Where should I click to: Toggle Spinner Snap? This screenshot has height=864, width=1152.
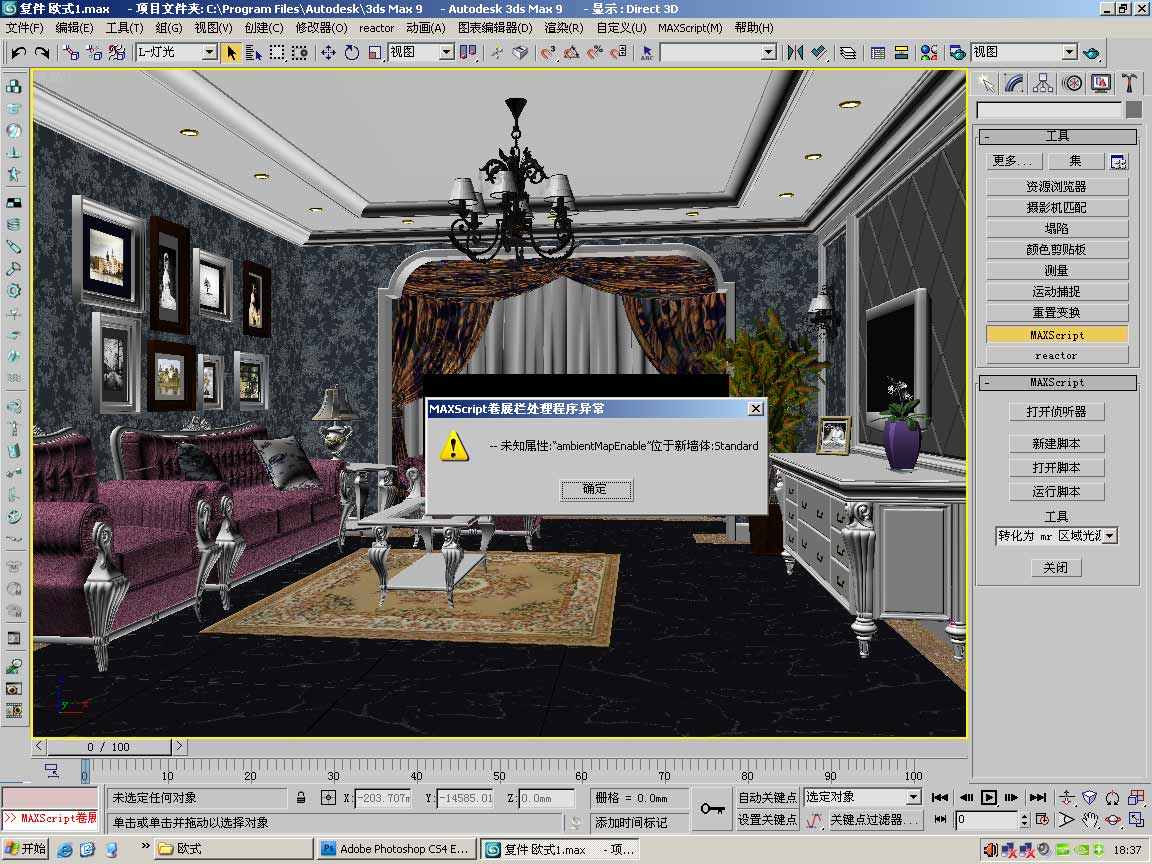point(619,52)
